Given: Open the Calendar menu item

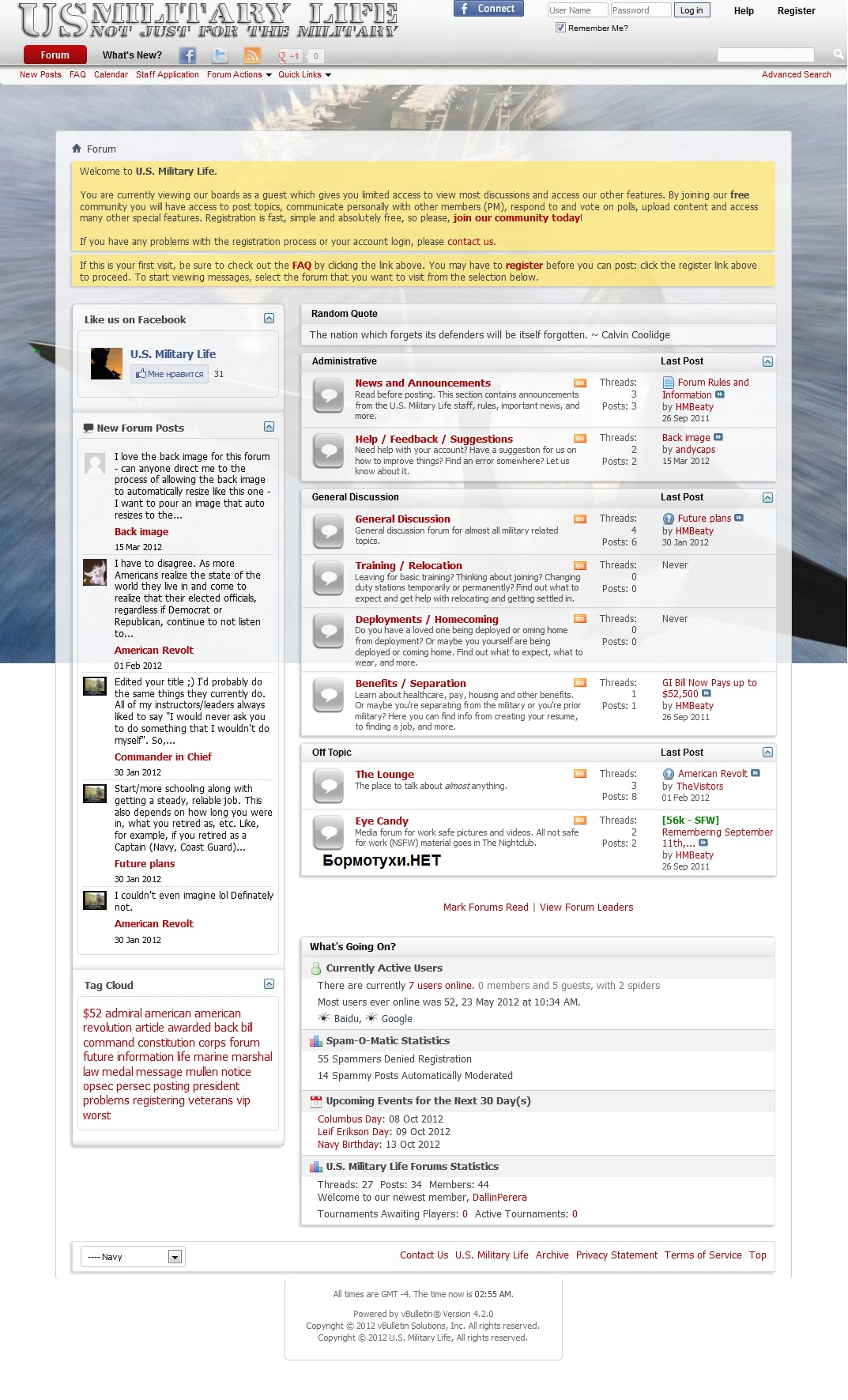Looking at the screenshot, I should coord(111,74).
